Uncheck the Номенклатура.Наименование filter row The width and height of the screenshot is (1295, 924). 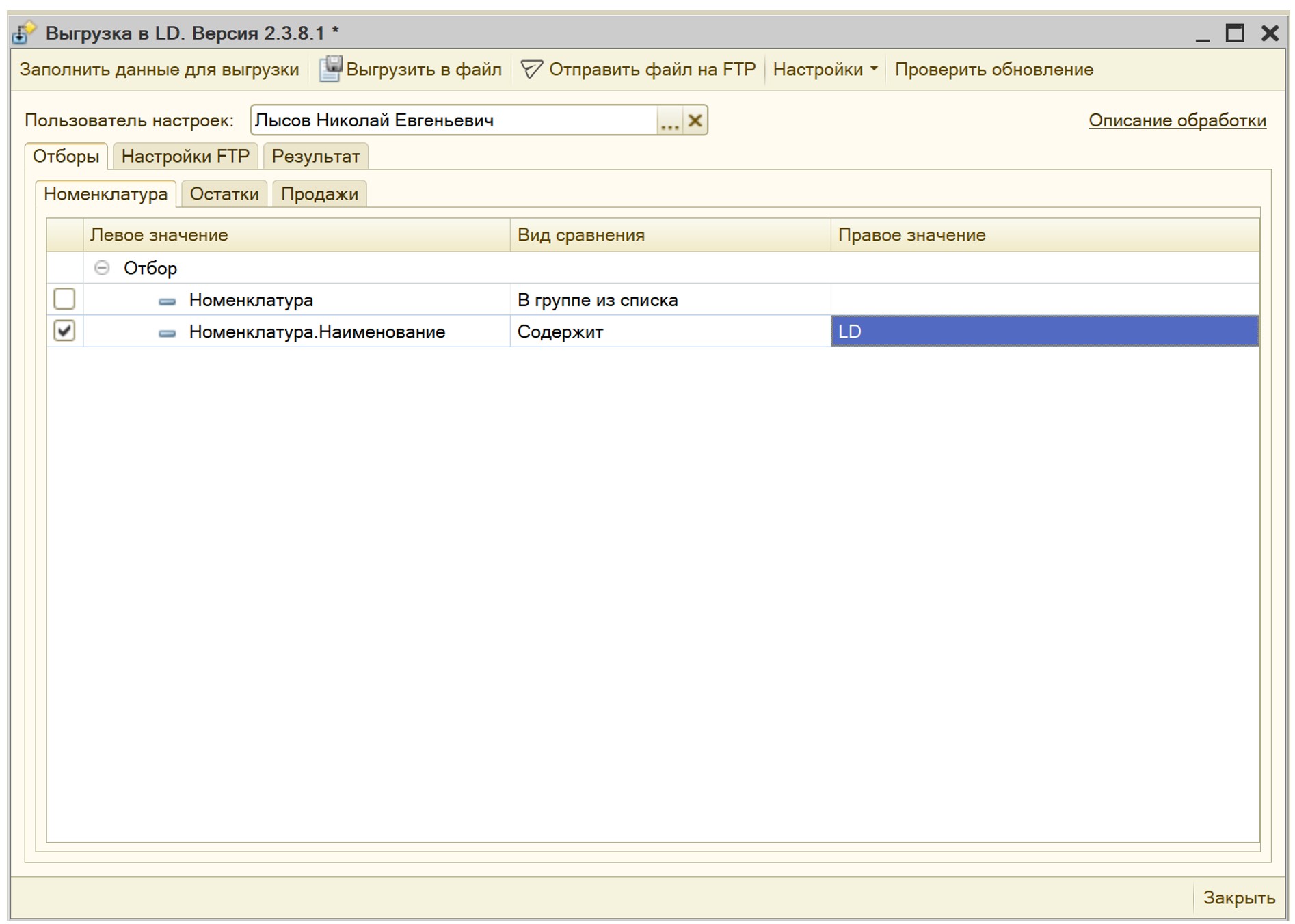click(64, 331)
